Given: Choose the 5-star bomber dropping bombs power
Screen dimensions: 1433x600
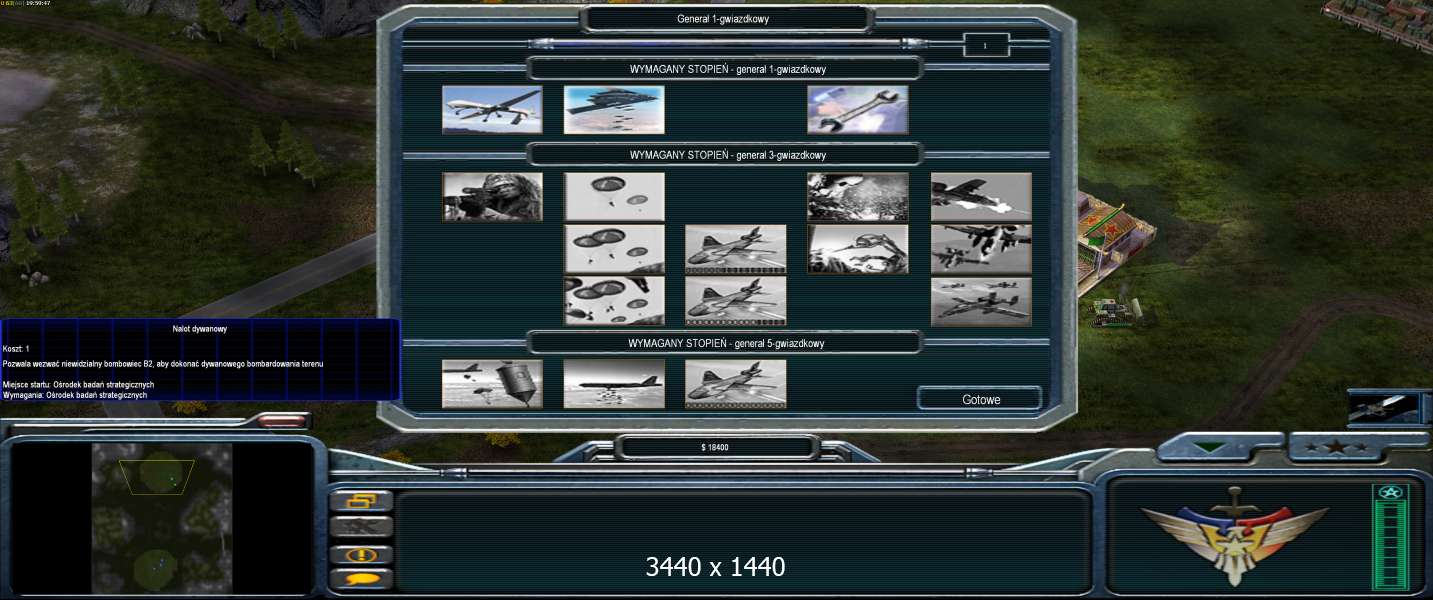Looking at the screenshot, I should click(614, 384).
